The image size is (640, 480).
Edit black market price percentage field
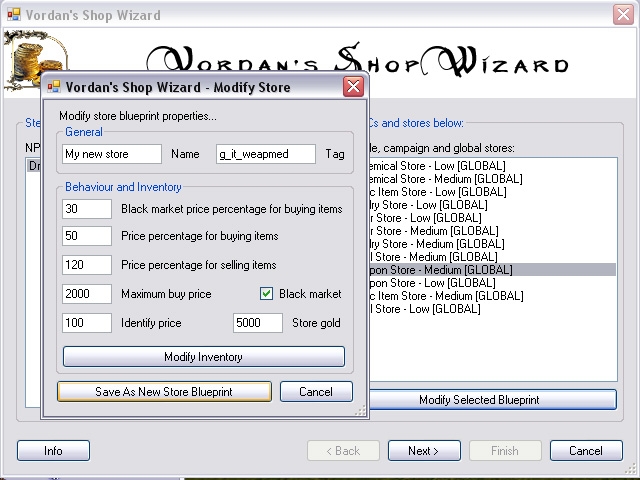click(x=86, y=209)
